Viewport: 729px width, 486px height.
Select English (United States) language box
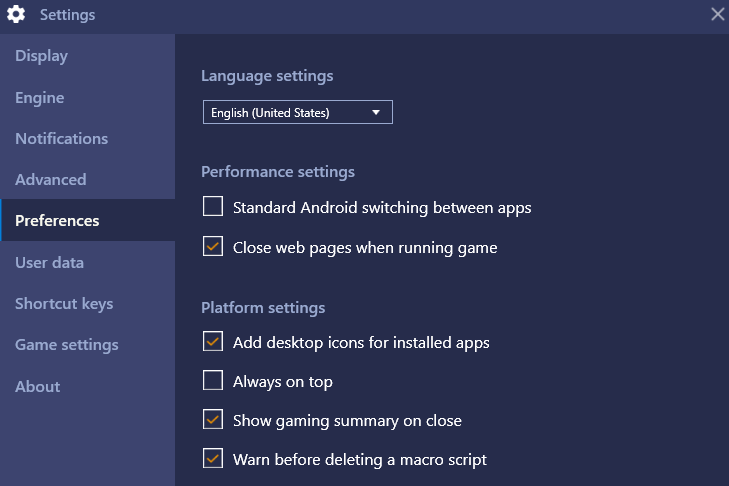[x=298, y=112]
